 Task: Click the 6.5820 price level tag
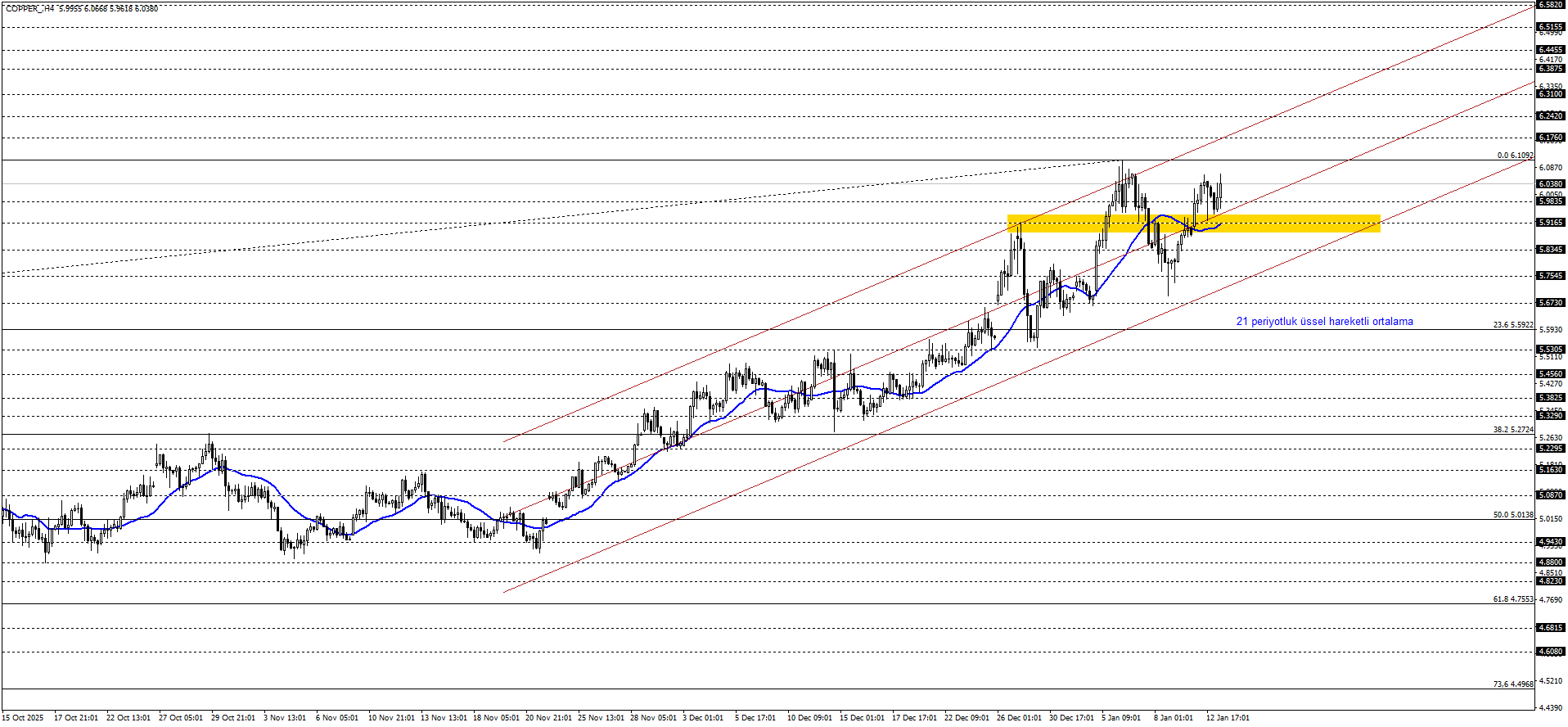point(1551,4)
